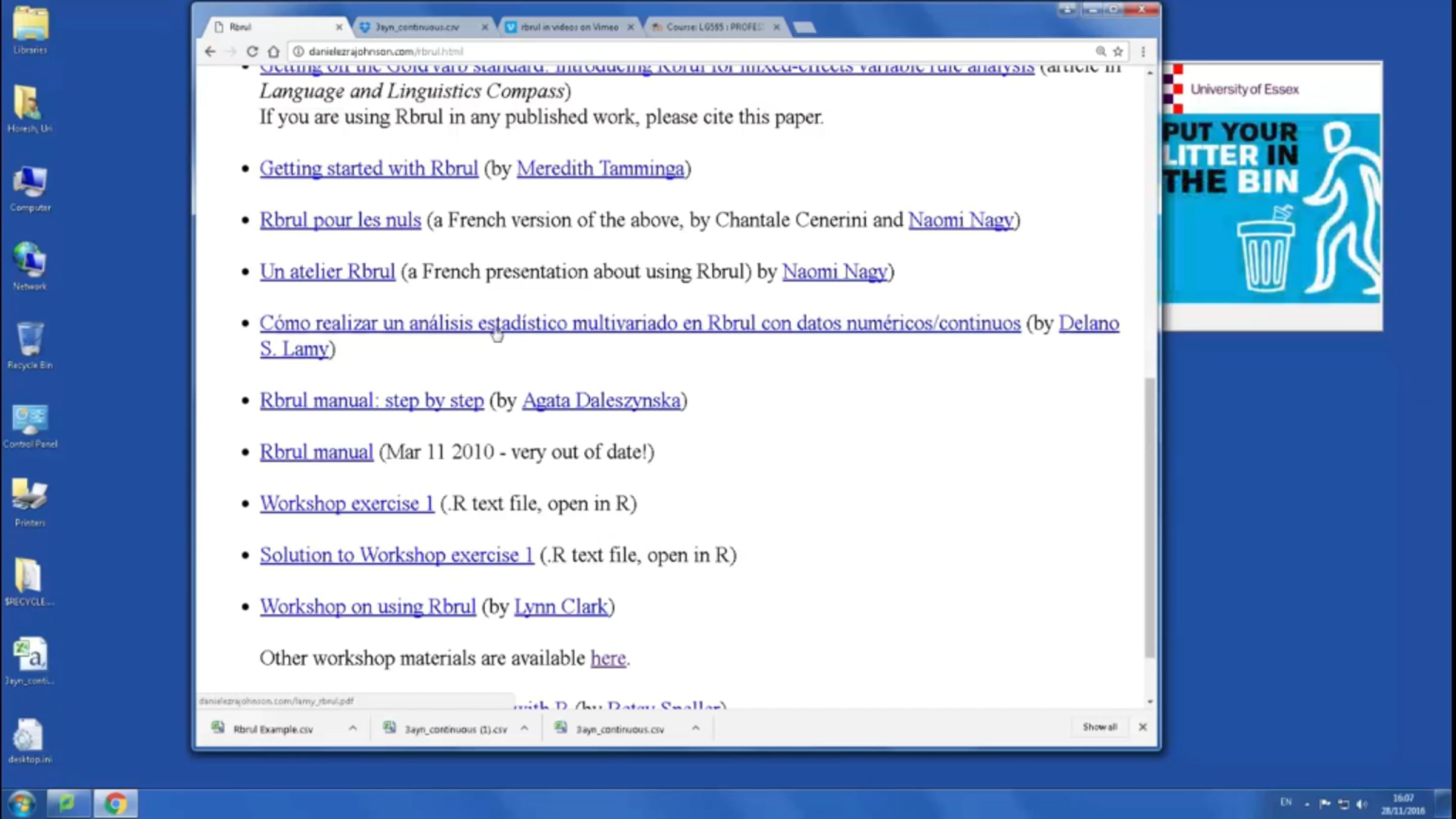Close the downloads bar
The width and height of the screenshot is (1456, 819).
(1142, 727)
